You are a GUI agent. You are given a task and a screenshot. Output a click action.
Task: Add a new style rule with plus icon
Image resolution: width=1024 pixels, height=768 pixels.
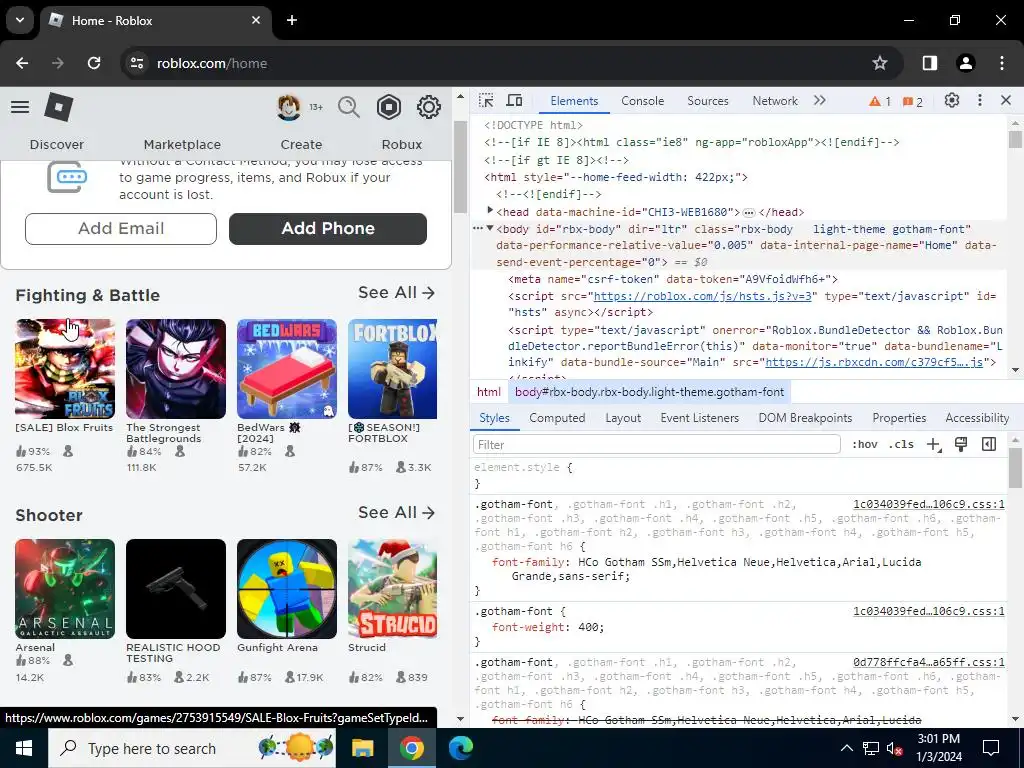[934, 445]
